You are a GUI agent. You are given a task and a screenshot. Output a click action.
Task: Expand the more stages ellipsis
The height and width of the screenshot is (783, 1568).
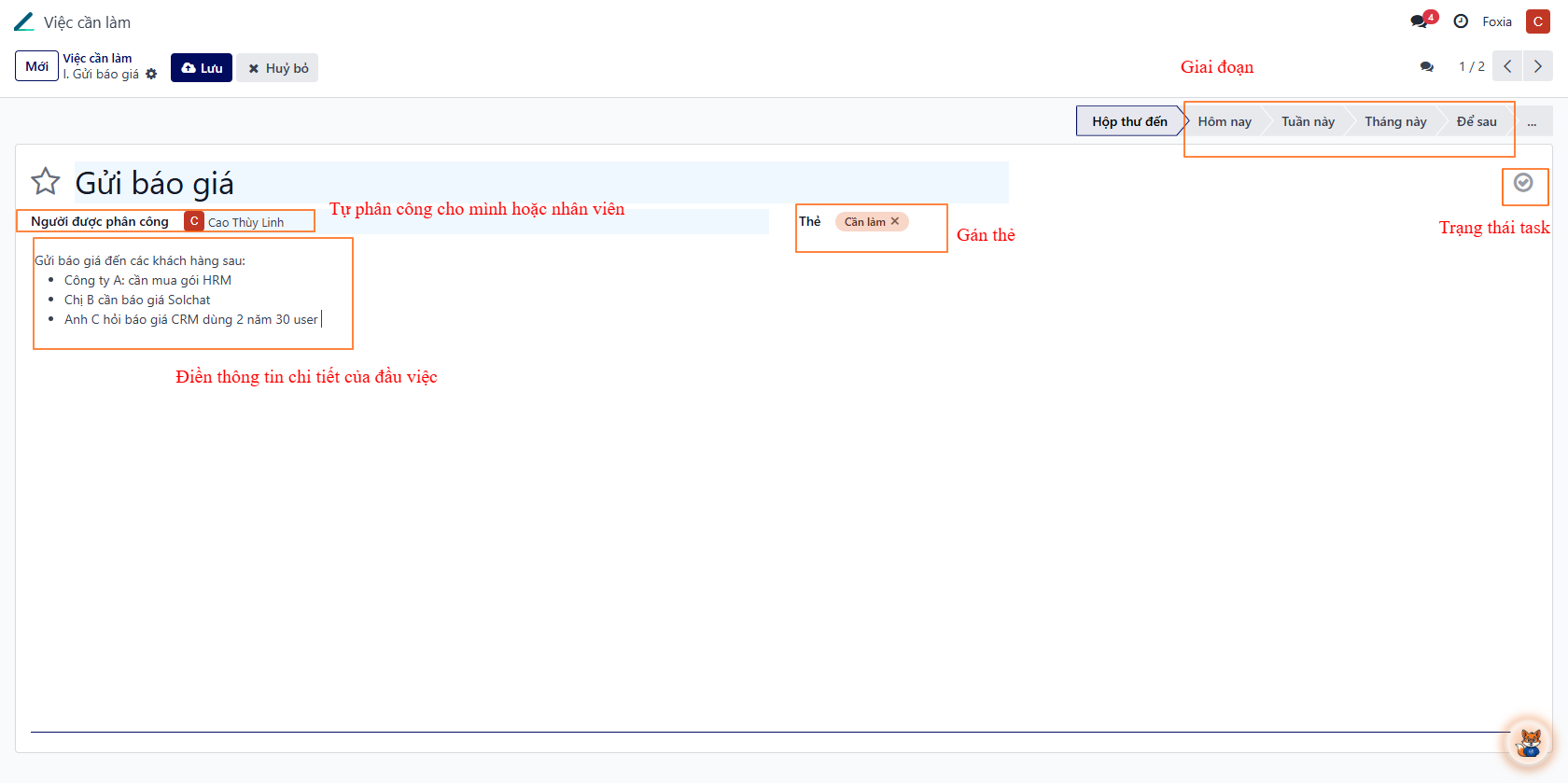coord(1532,121)
